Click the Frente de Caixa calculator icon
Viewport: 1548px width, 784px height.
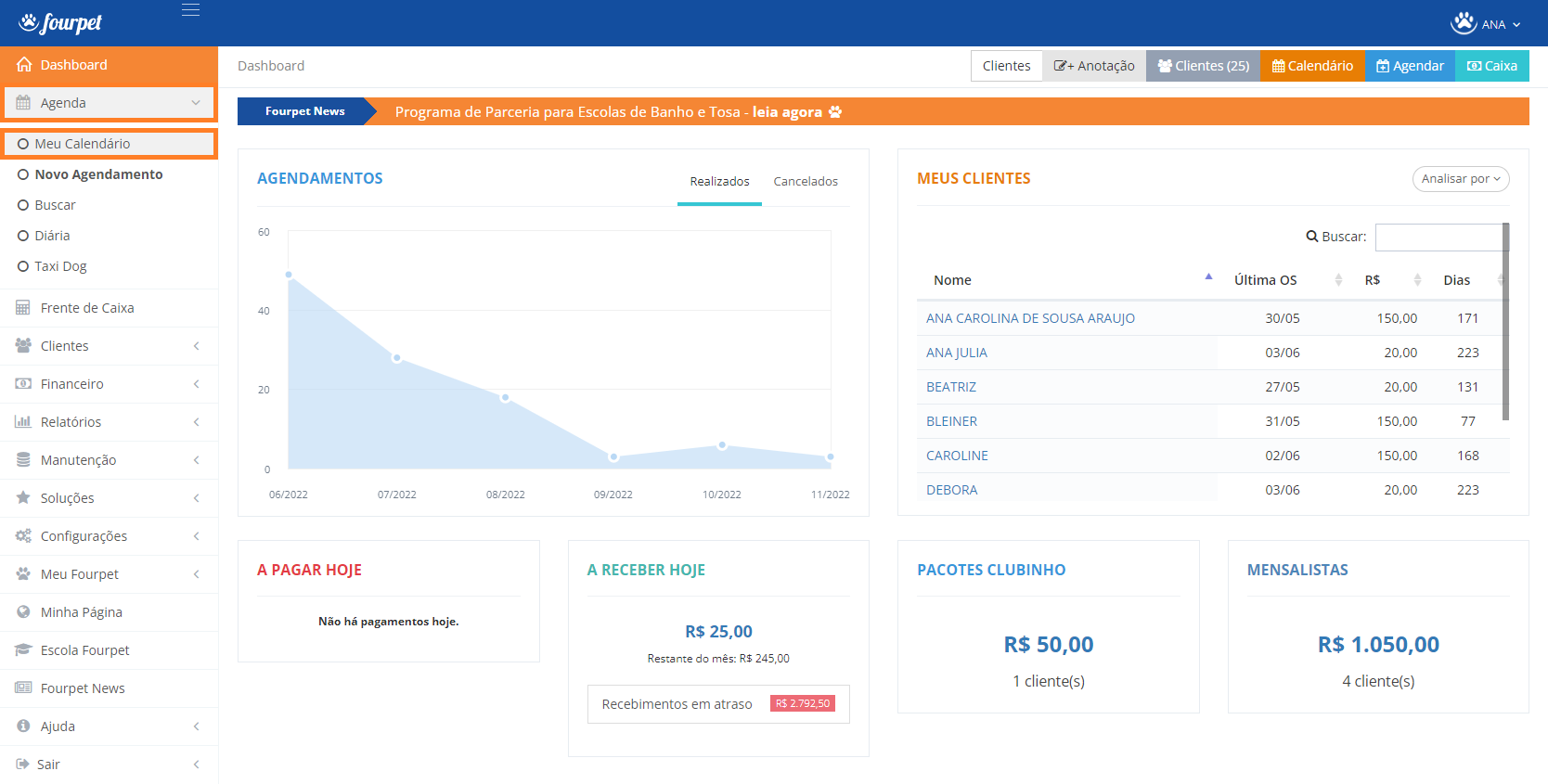click(23, 308)
